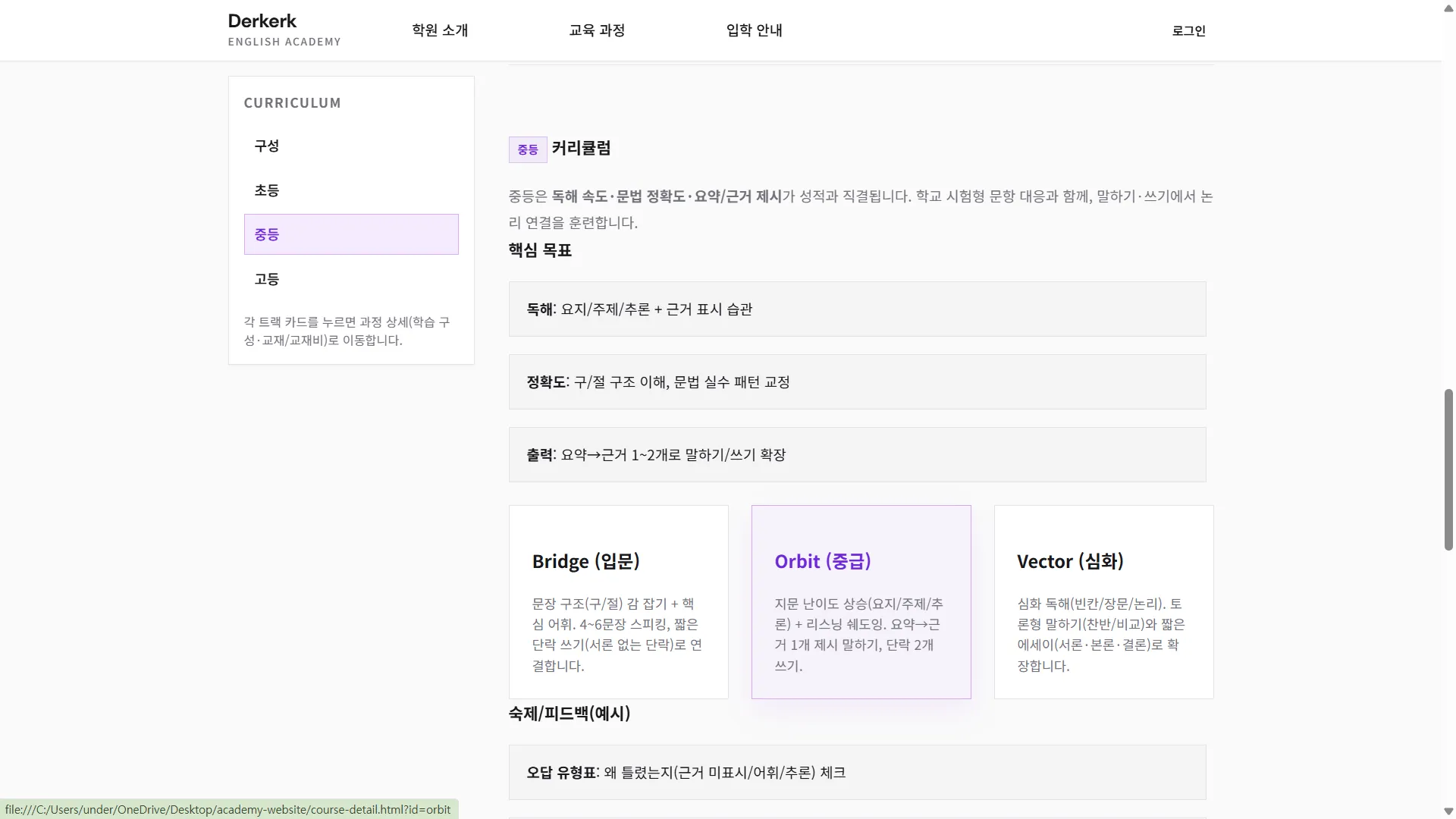Select 초등 in the curriculum sidebar

click(350, 190)
